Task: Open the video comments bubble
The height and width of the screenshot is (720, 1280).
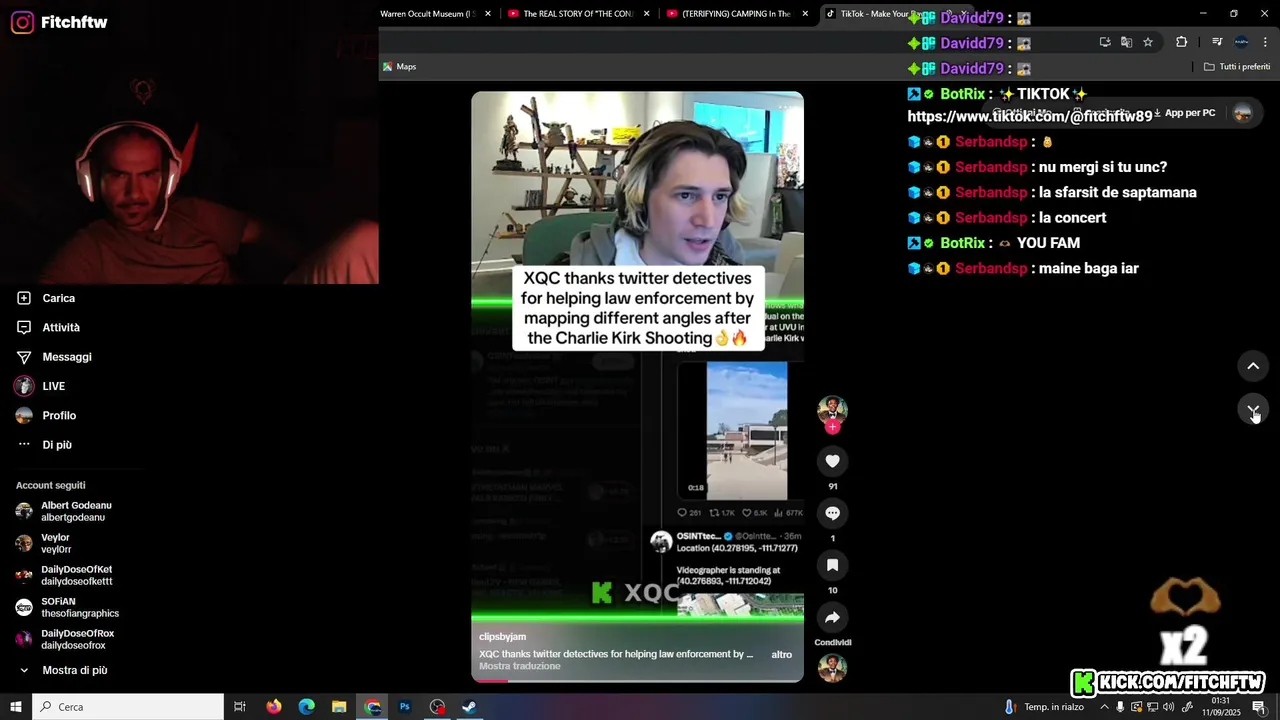Action: tap(832, 513)
